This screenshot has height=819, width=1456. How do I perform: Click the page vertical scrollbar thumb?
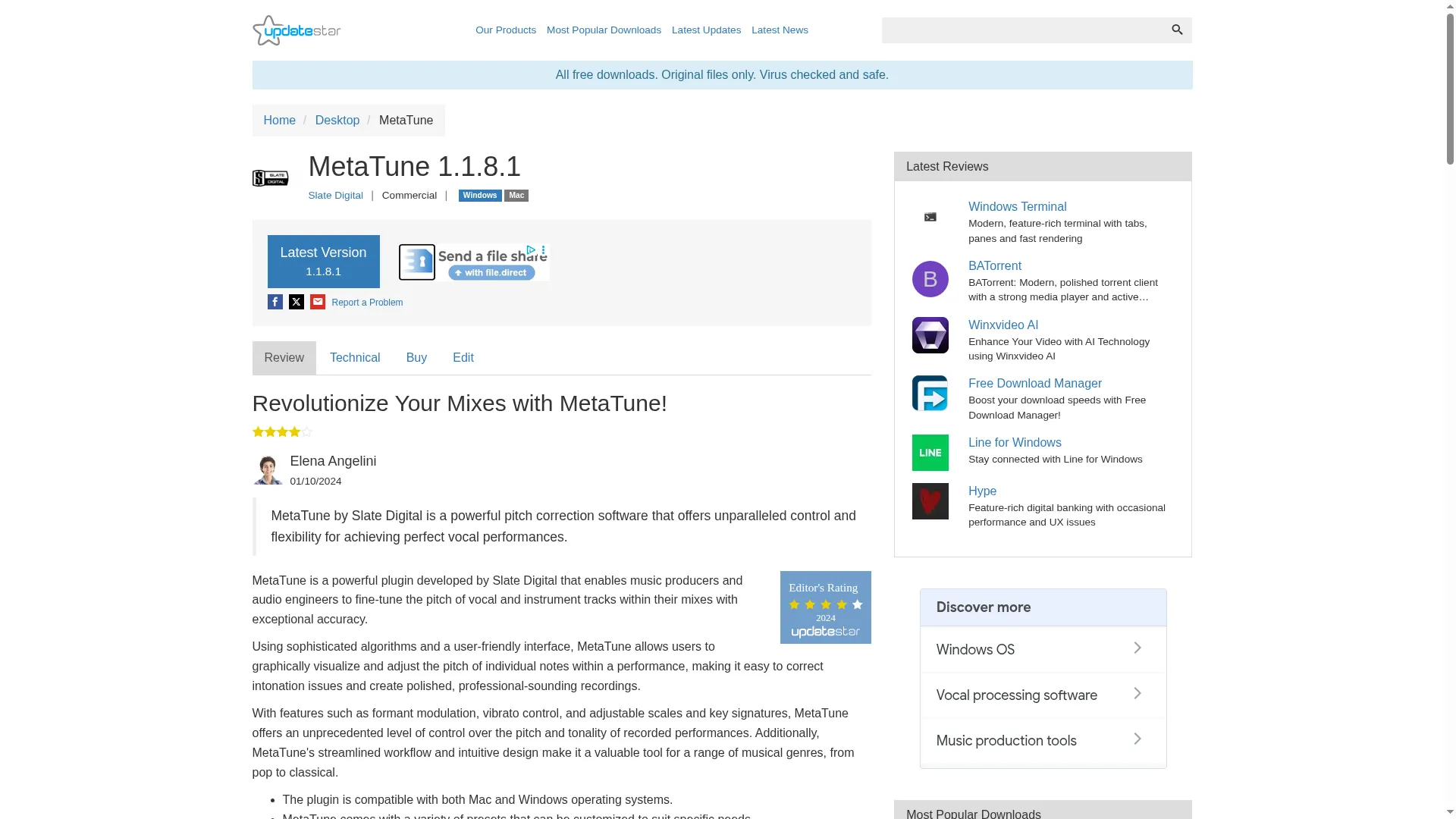click(x=1449, y=88)
